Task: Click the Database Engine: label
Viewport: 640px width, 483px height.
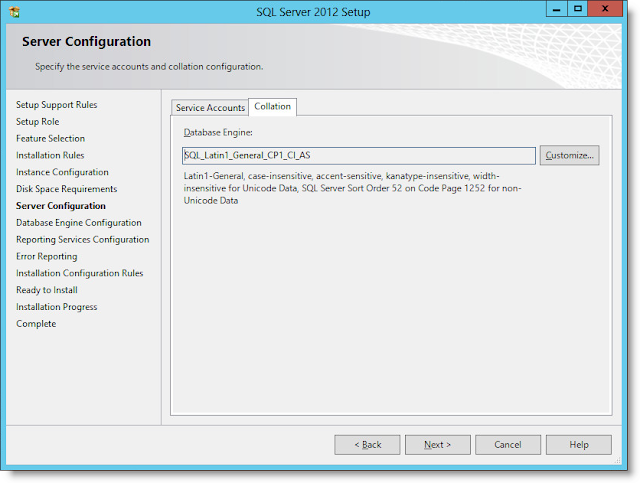Action: (218, 133)
